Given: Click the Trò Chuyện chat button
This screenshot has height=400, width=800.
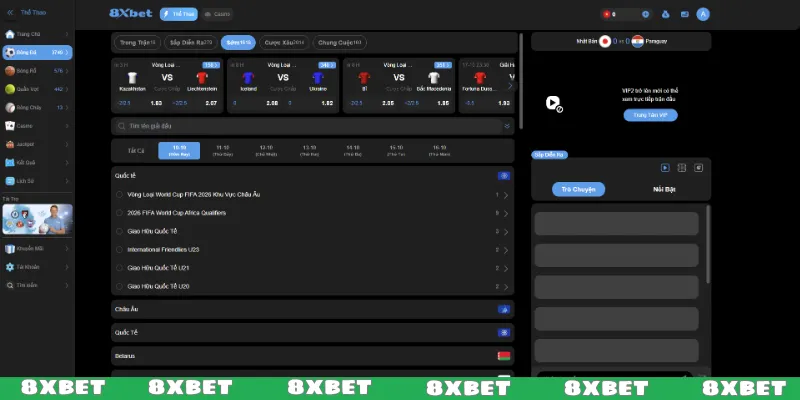Looking at the screenshot, I should 578,189.
